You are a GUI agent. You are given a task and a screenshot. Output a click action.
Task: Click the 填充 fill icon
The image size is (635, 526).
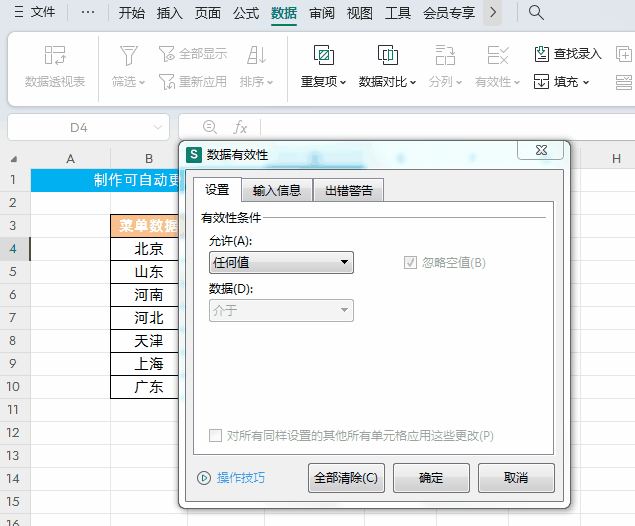[x=541, y=82]
